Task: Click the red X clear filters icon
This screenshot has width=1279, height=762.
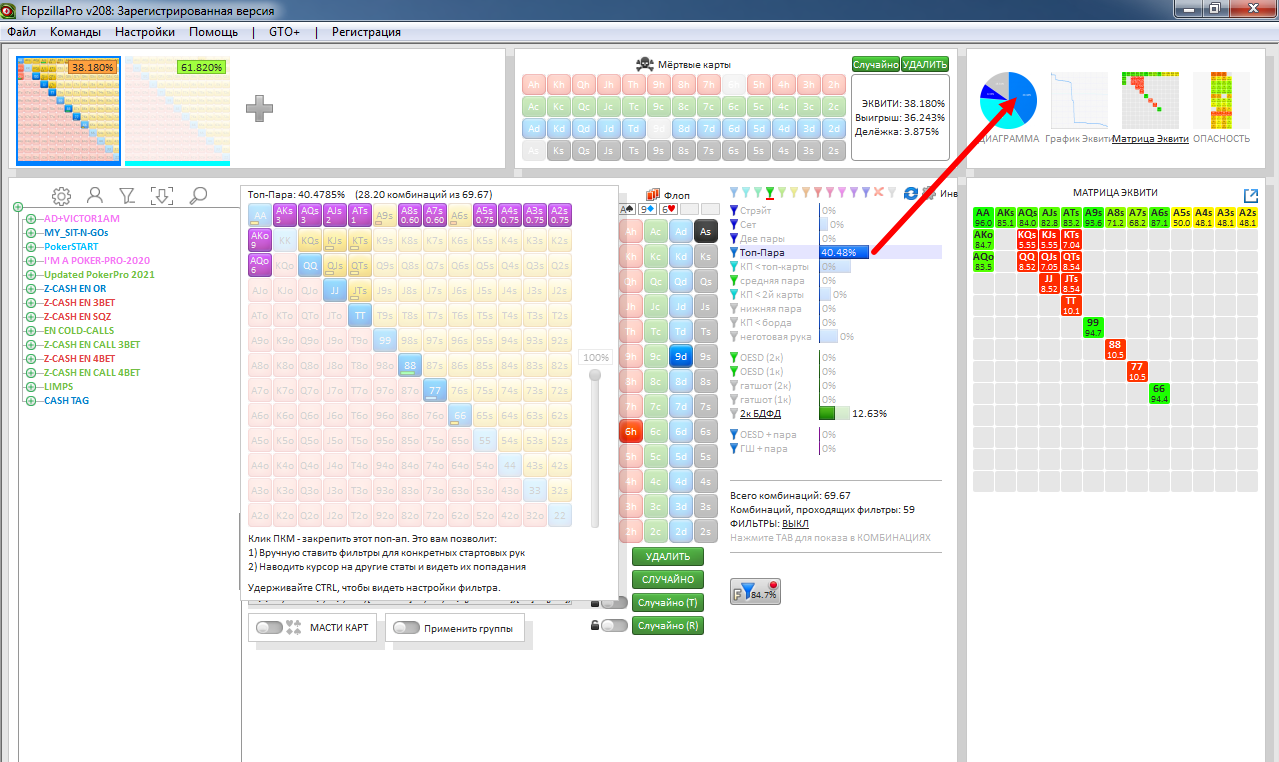Action: pyautogui.click(x=879, y=192)
